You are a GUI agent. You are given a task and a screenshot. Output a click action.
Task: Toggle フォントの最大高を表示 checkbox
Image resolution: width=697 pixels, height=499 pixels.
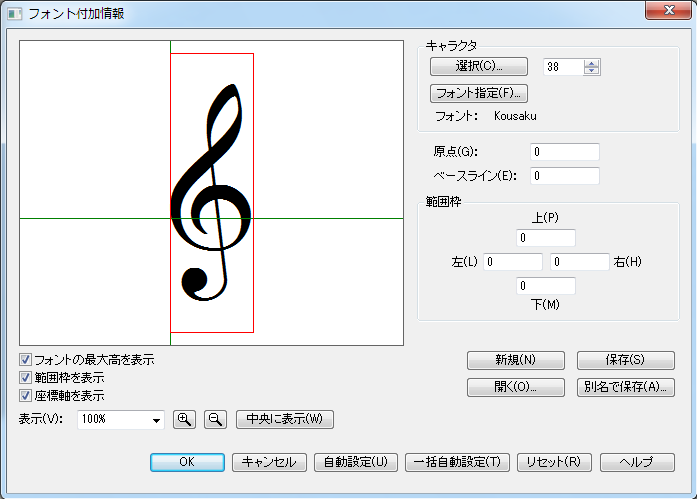coord(25,359)
